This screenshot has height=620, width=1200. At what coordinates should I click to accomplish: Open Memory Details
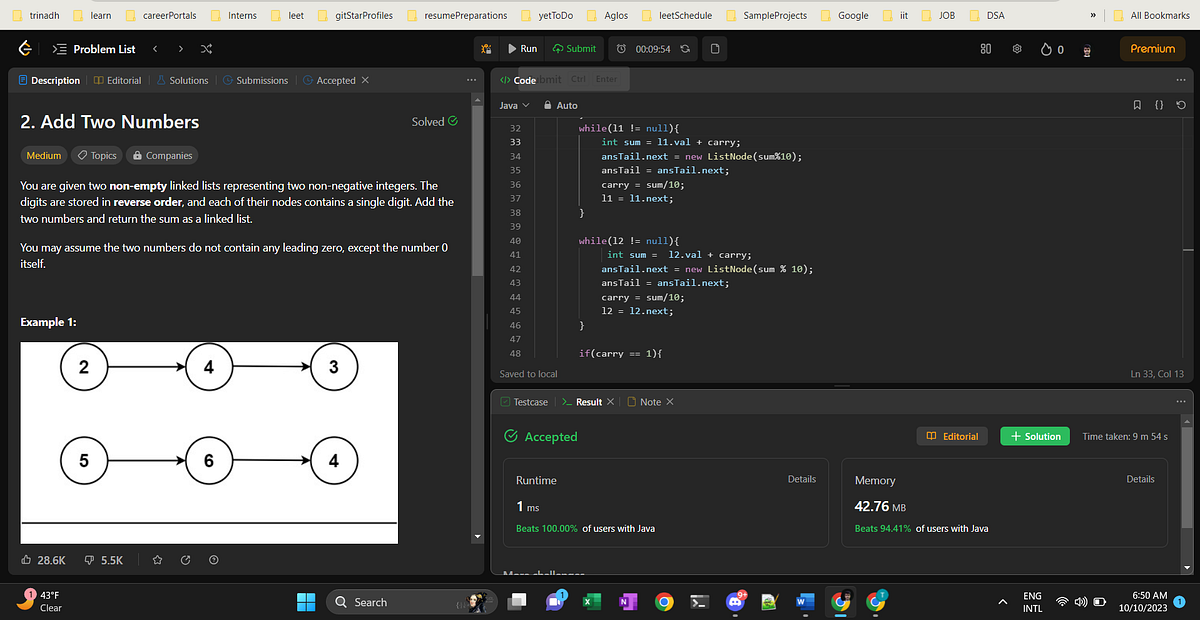pos(1141,479)
